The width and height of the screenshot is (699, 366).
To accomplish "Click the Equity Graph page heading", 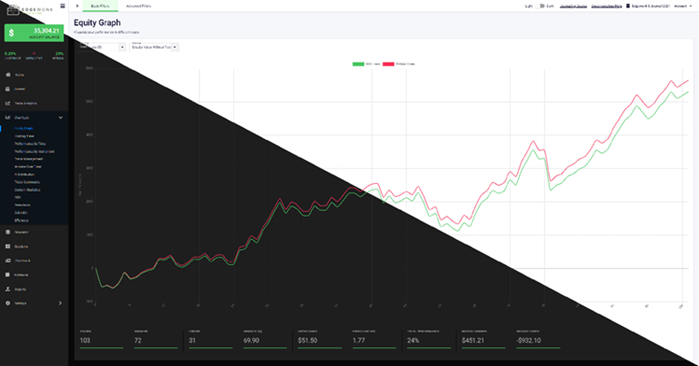I will (97, 23).
